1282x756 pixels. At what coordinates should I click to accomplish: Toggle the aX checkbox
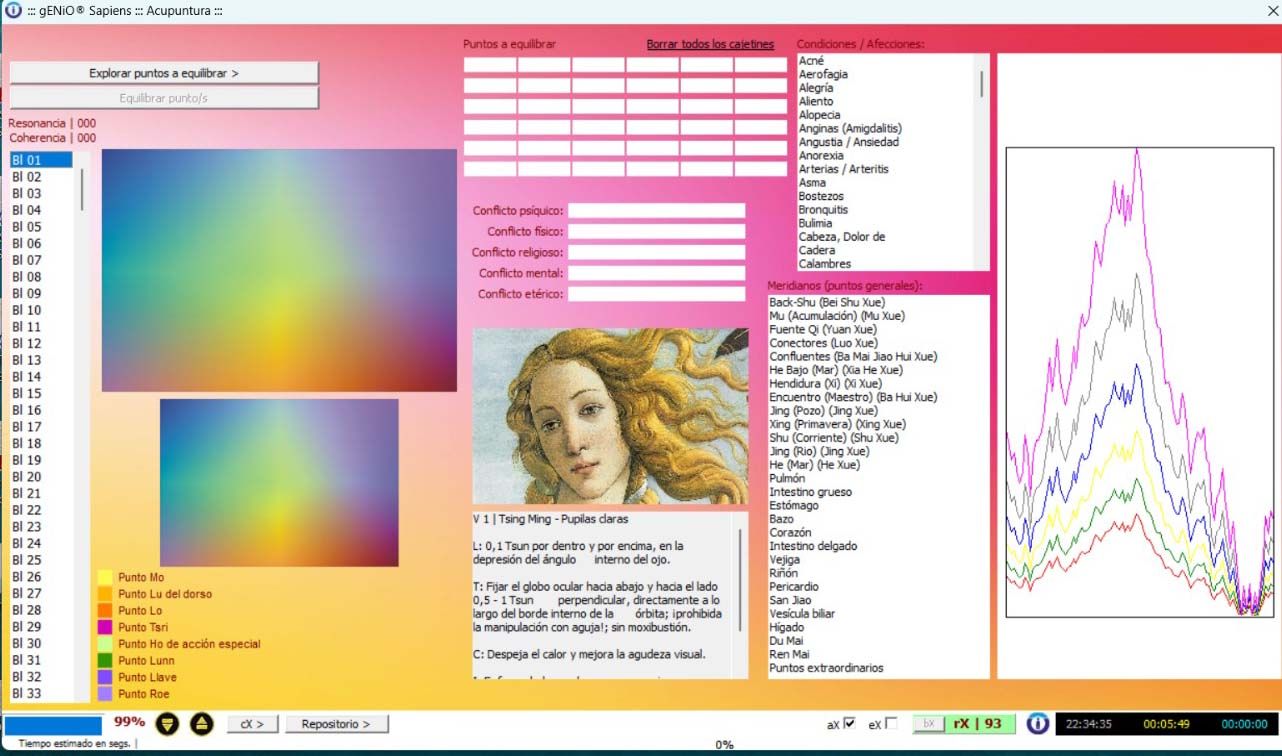pos(850,723)
